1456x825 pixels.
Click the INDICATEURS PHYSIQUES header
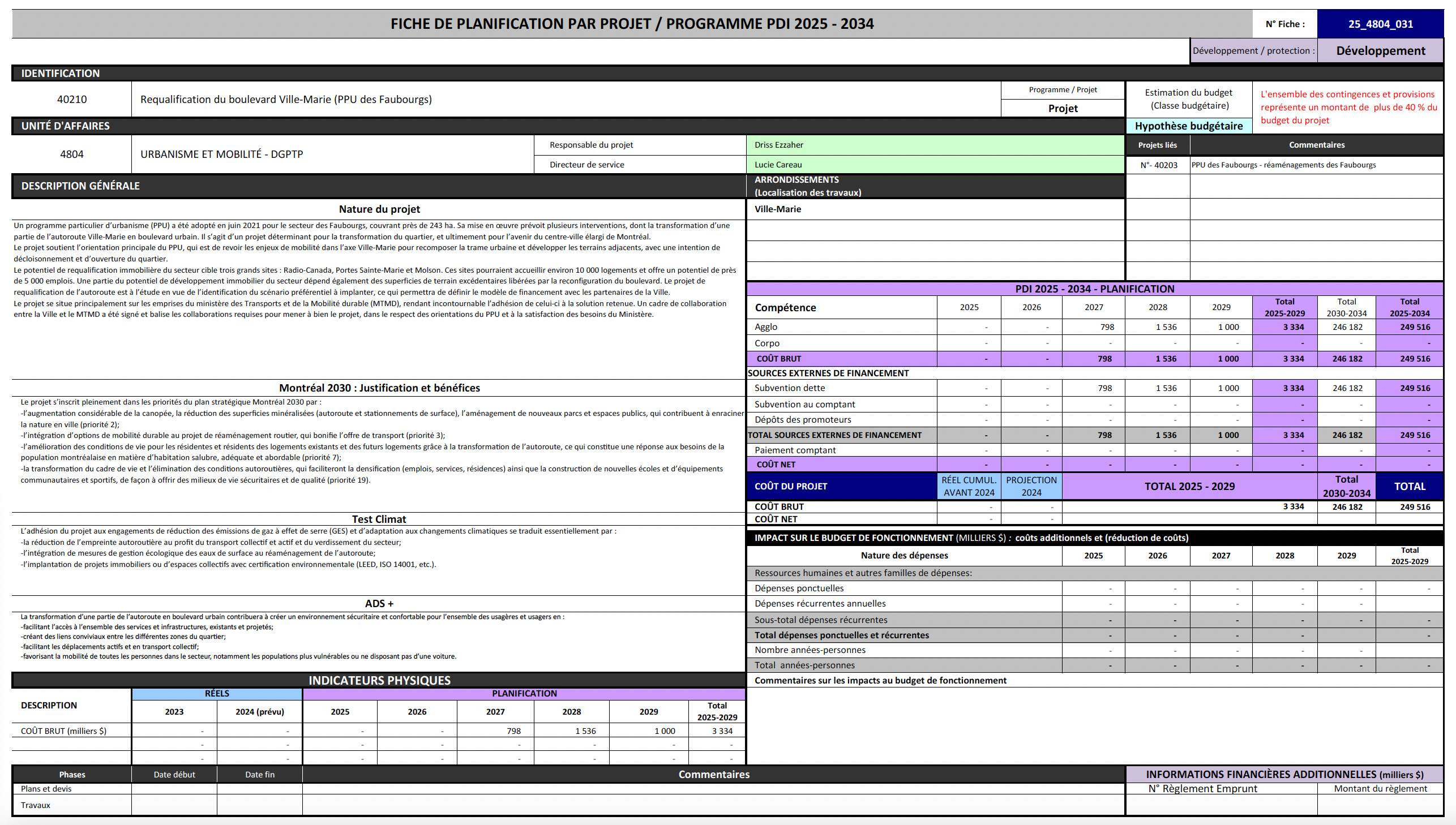tap(379, 680)
